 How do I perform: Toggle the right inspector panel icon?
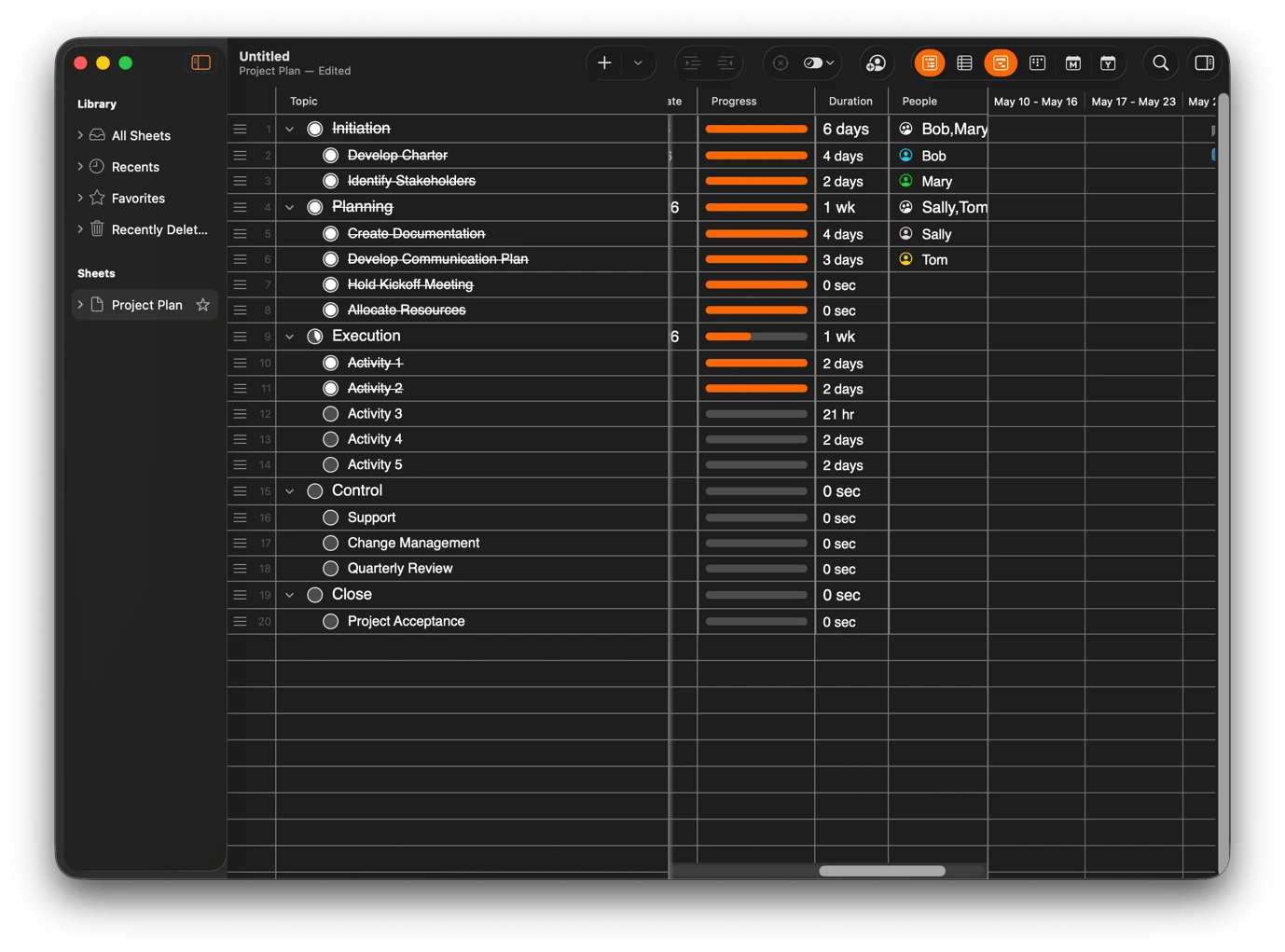1205,62
